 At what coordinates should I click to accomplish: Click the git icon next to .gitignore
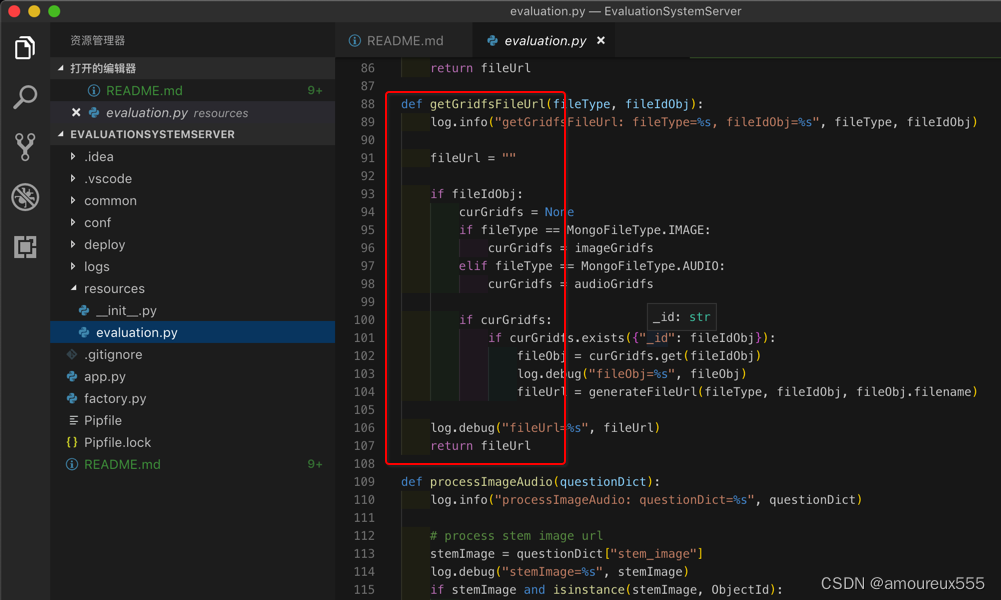(72, 354)
